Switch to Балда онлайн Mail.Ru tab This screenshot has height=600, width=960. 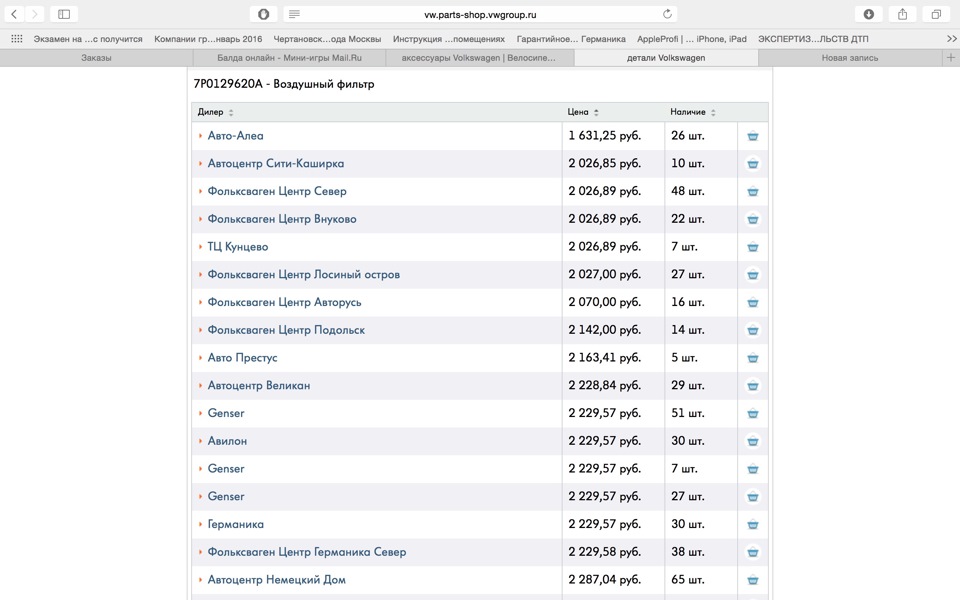[x=289, y=58]
